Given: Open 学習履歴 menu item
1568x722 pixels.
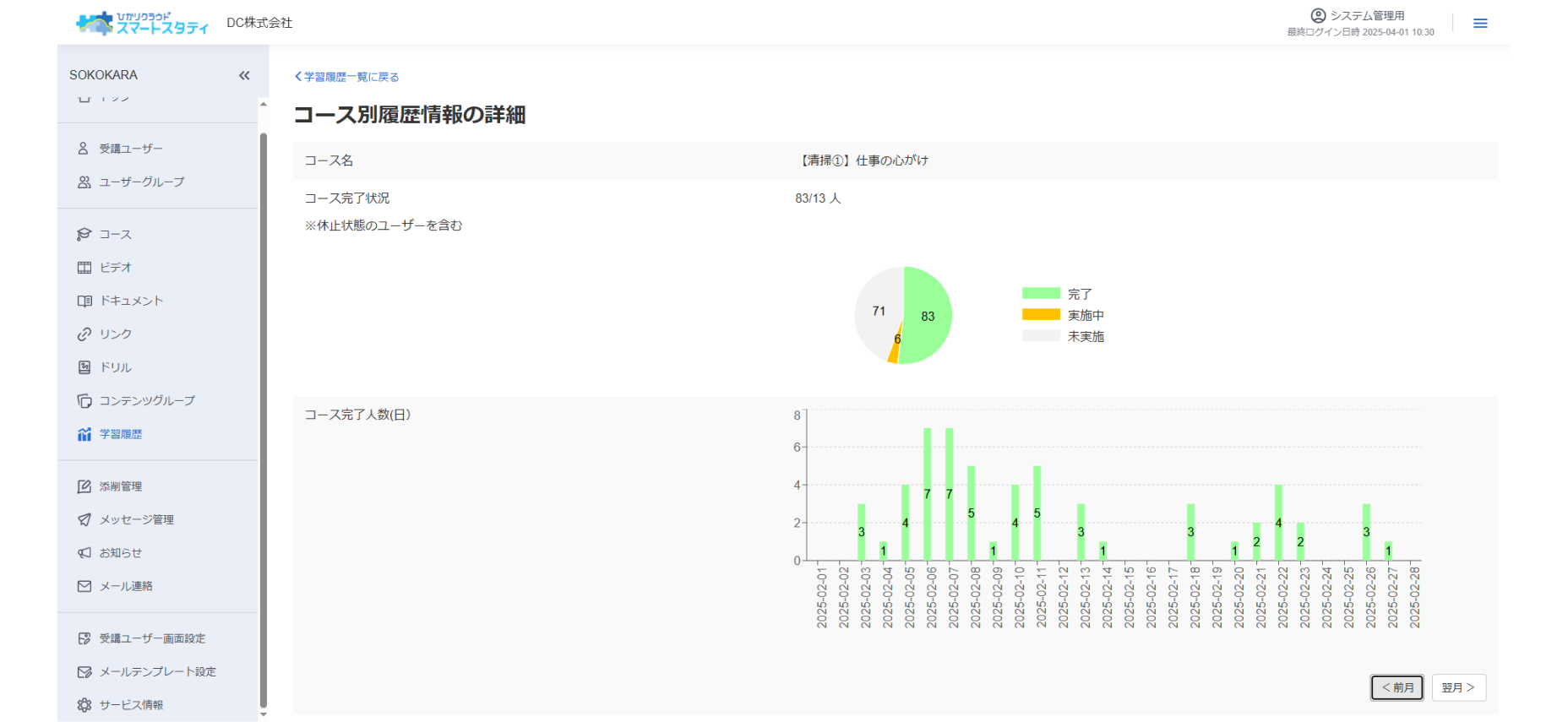Looking at the screenshot, I should 120,434.
